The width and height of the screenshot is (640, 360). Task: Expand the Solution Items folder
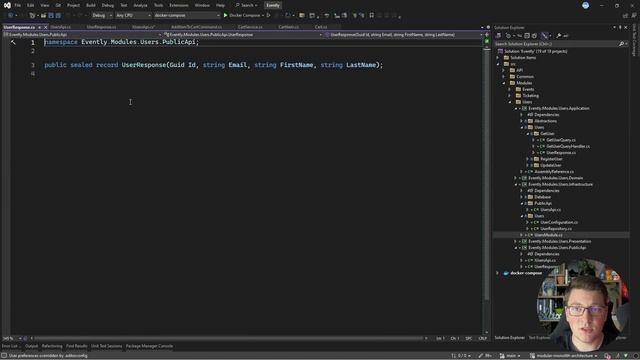coord(498,58)
